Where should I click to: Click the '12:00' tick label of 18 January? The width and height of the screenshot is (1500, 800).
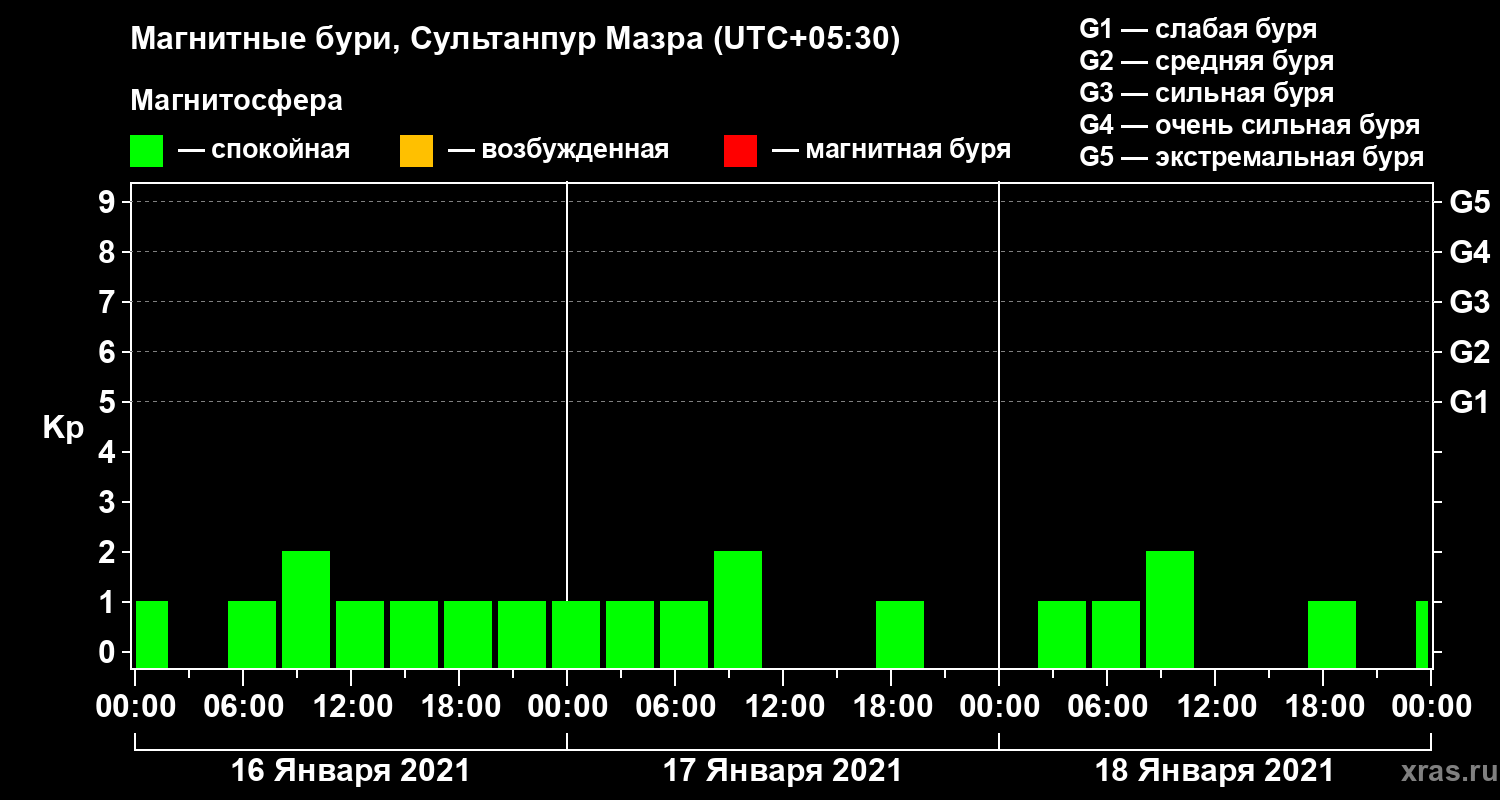(1215, 706)
